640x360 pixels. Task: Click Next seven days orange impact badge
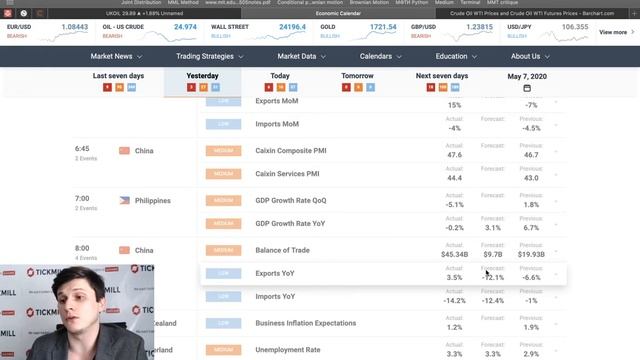443,87
